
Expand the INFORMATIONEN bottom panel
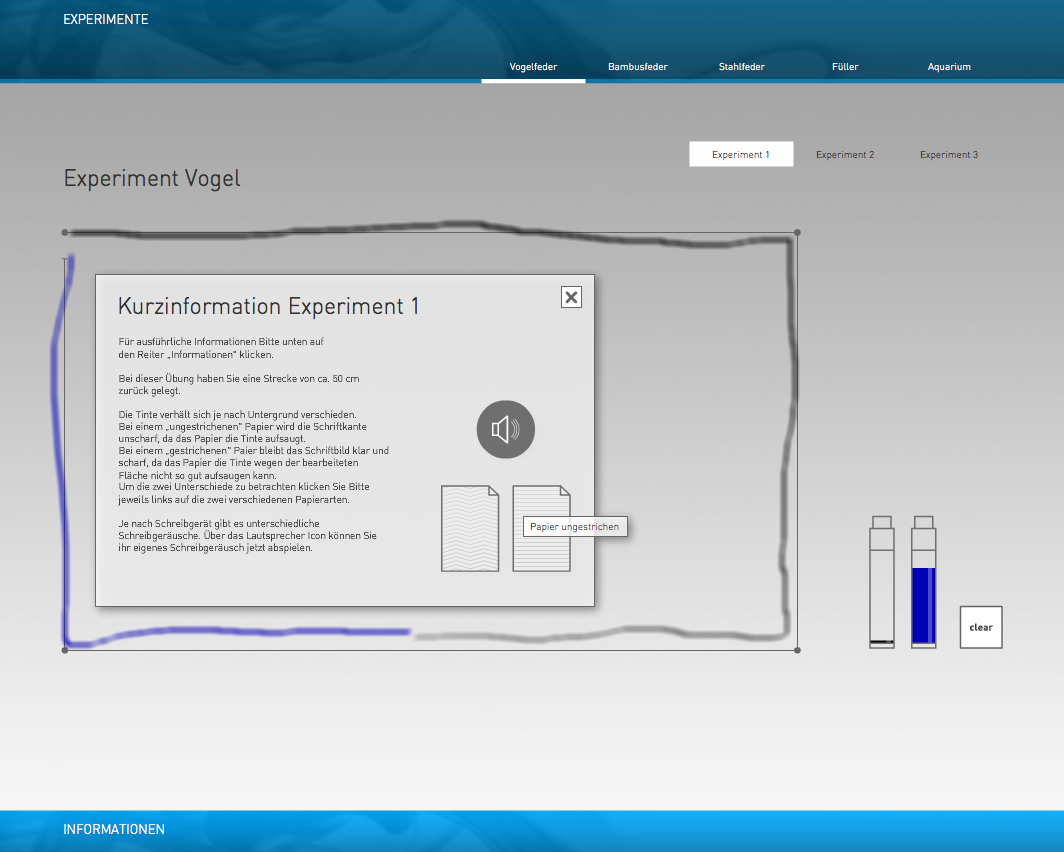114,829
